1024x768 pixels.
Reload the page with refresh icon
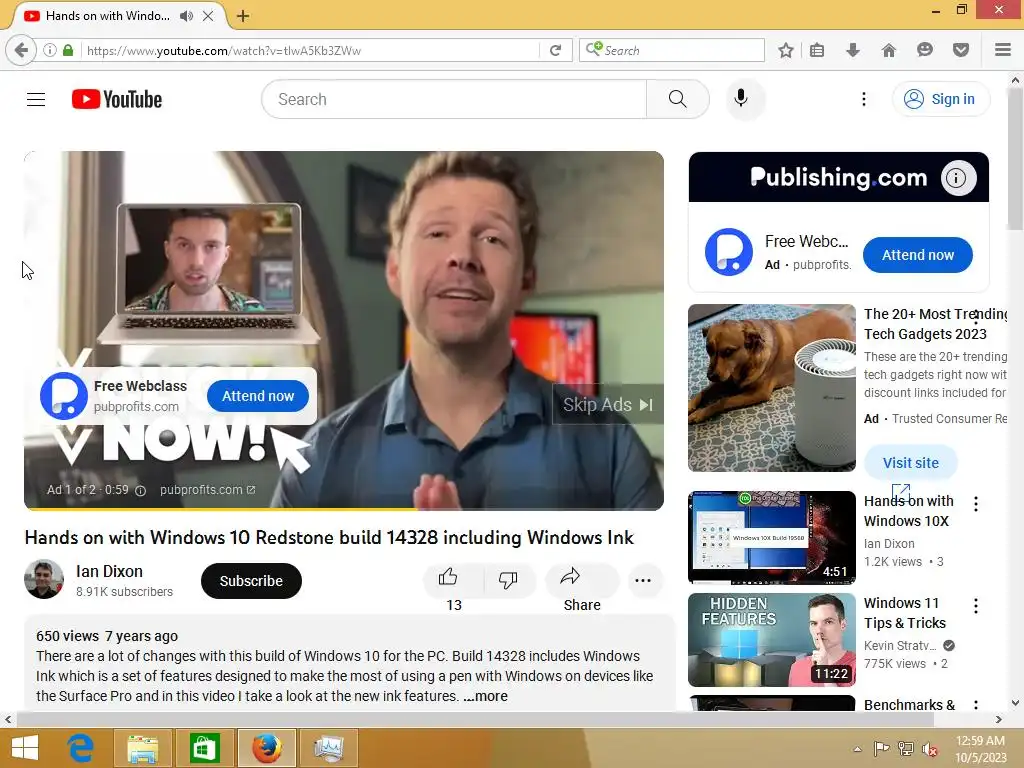tap(556, 50)
